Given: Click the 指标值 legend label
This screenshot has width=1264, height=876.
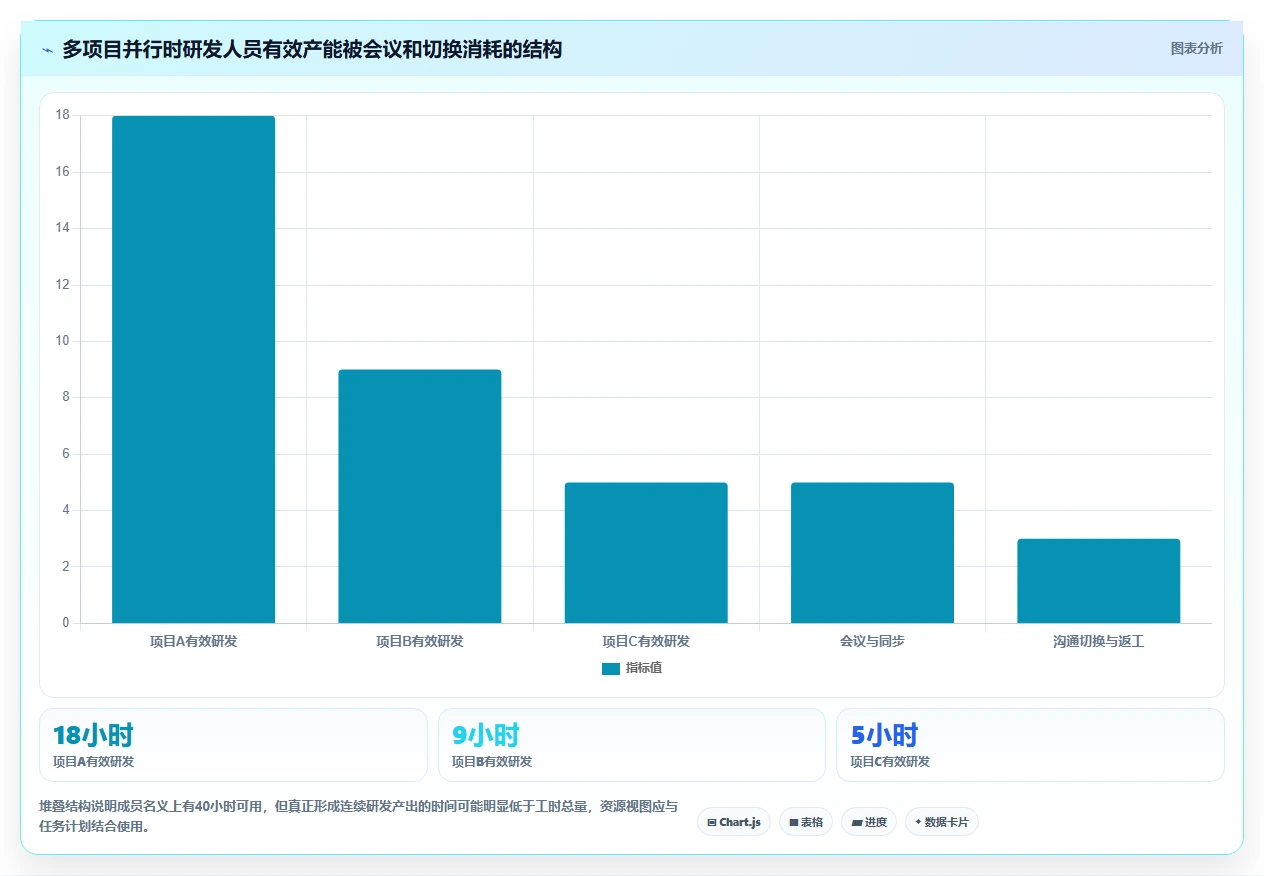Looking at the screenshot, I should coord(644,668).
